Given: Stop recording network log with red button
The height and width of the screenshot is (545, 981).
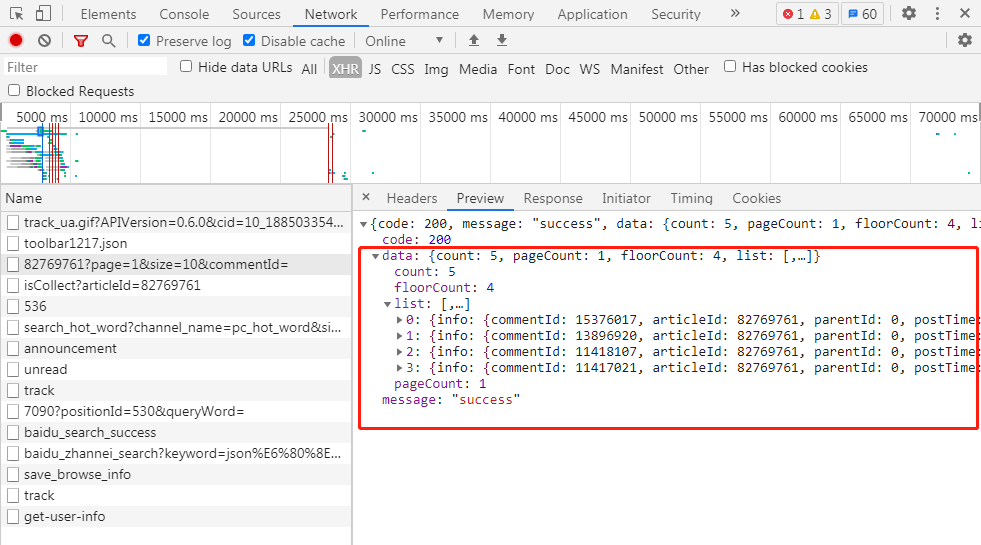Looking at the screenshot, I should coord(16,41).
